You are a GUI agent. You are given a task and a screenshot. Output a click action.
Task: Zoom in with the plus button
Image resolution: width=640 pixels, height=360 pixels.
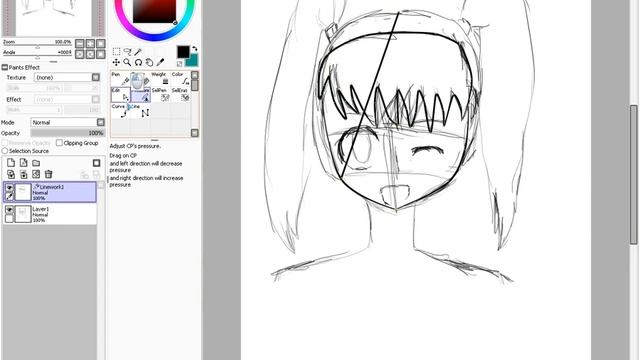coord(90,43)
